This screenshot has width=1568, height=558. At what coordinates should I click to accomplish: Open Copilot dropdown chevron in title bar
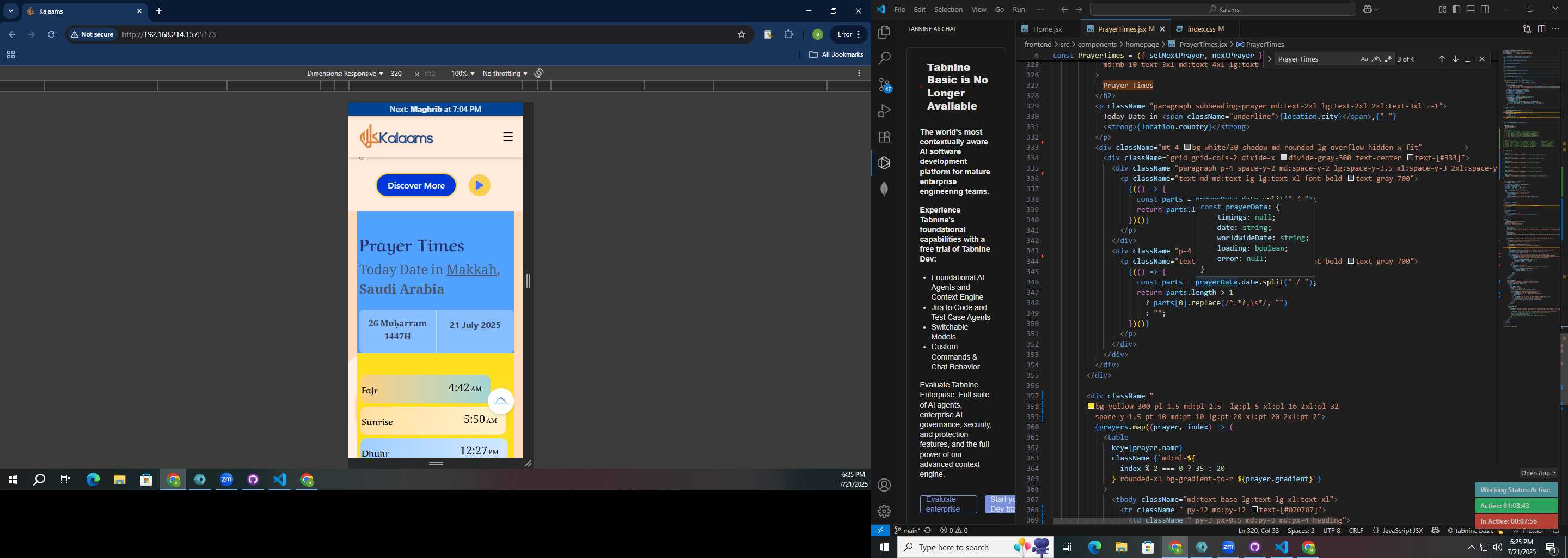coord(1376,10)
